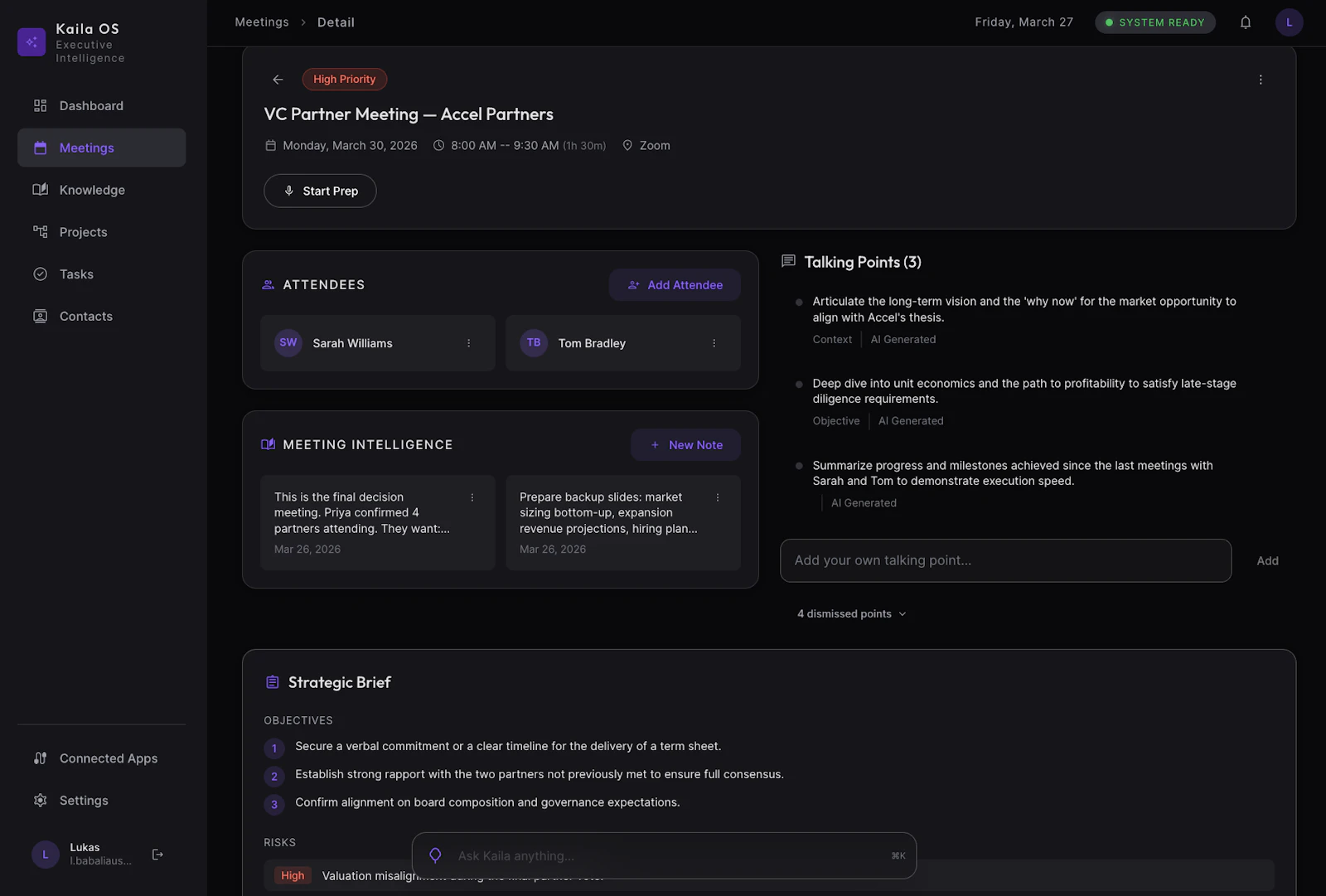This screenshot has width=1326, height=896.
Task: Select Meetings in the sidebar
Action: (x=101, y=148)
